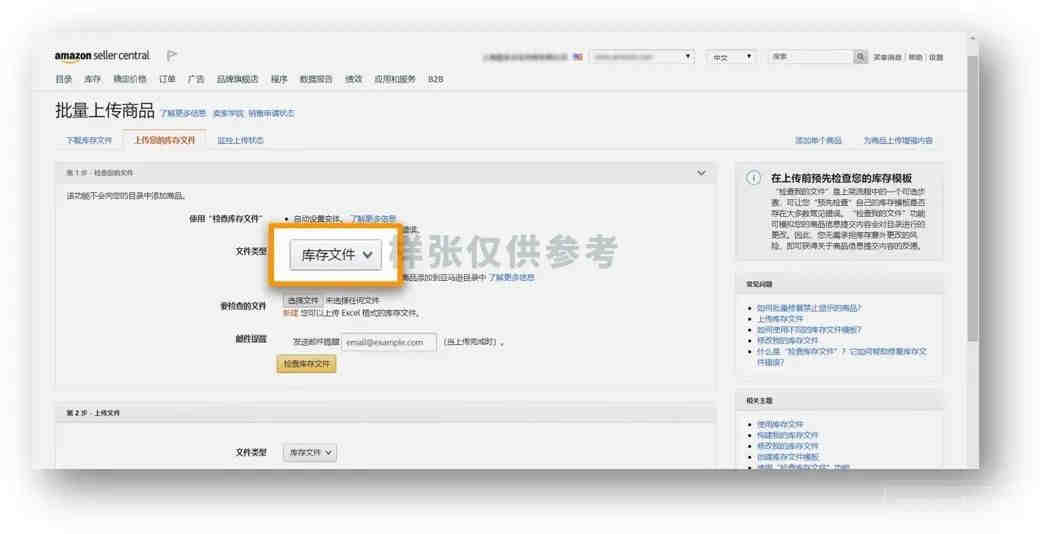Collapse the Step 1 section chevron
The height and width of the screenshot is (534, 1044).
click(x=701, y=173)
